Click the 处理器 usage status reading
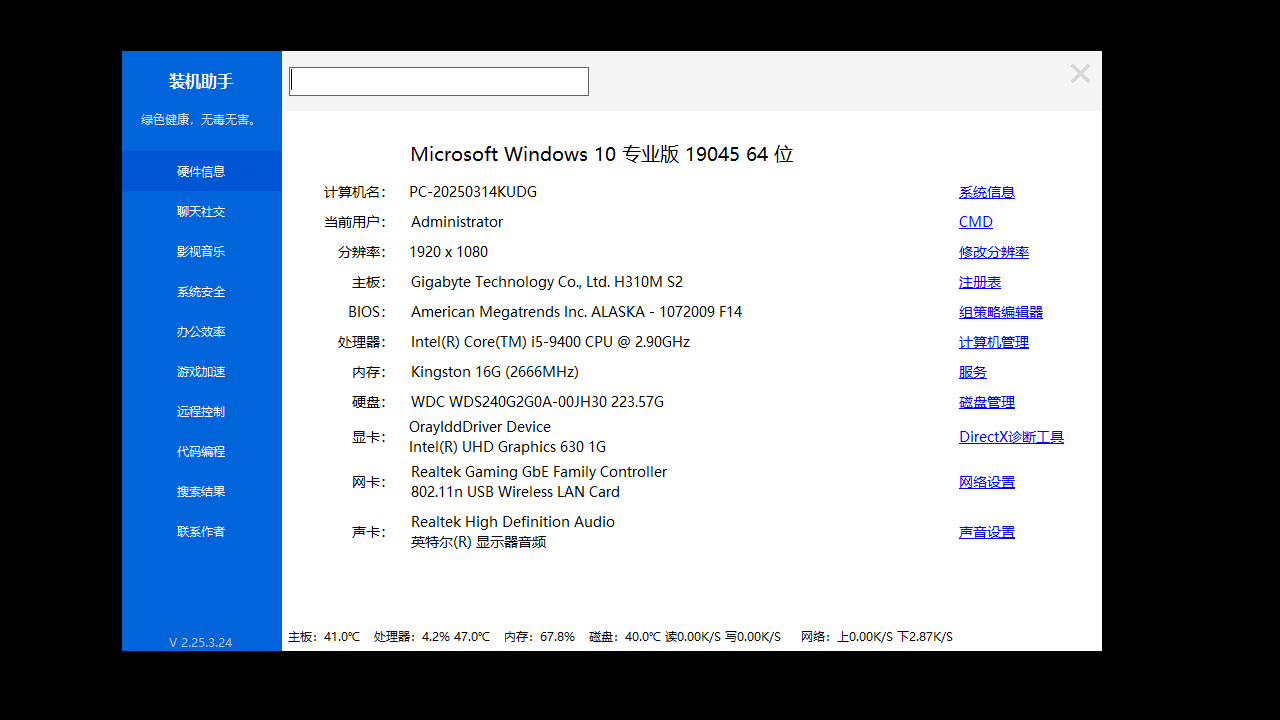Image resolution: width=1280 pixels, height=720 pixels. (432, 637)
